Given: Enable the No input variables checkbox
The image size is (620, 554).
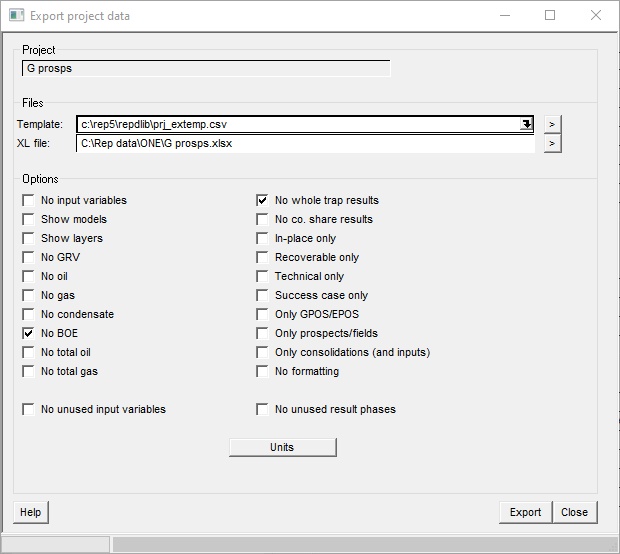Looking at the screenshot, I should [x=29, y=200].
